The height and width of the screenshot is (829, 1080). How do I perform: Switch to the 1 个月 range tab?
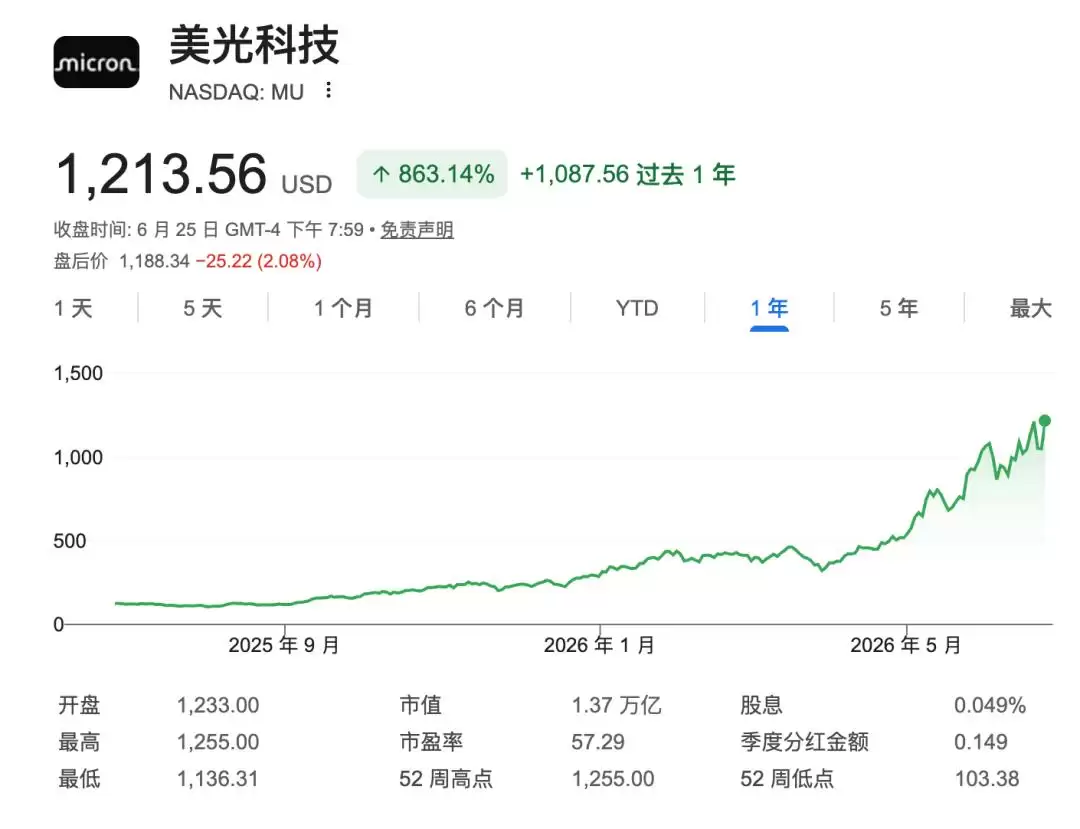click(x=343, y=308)
